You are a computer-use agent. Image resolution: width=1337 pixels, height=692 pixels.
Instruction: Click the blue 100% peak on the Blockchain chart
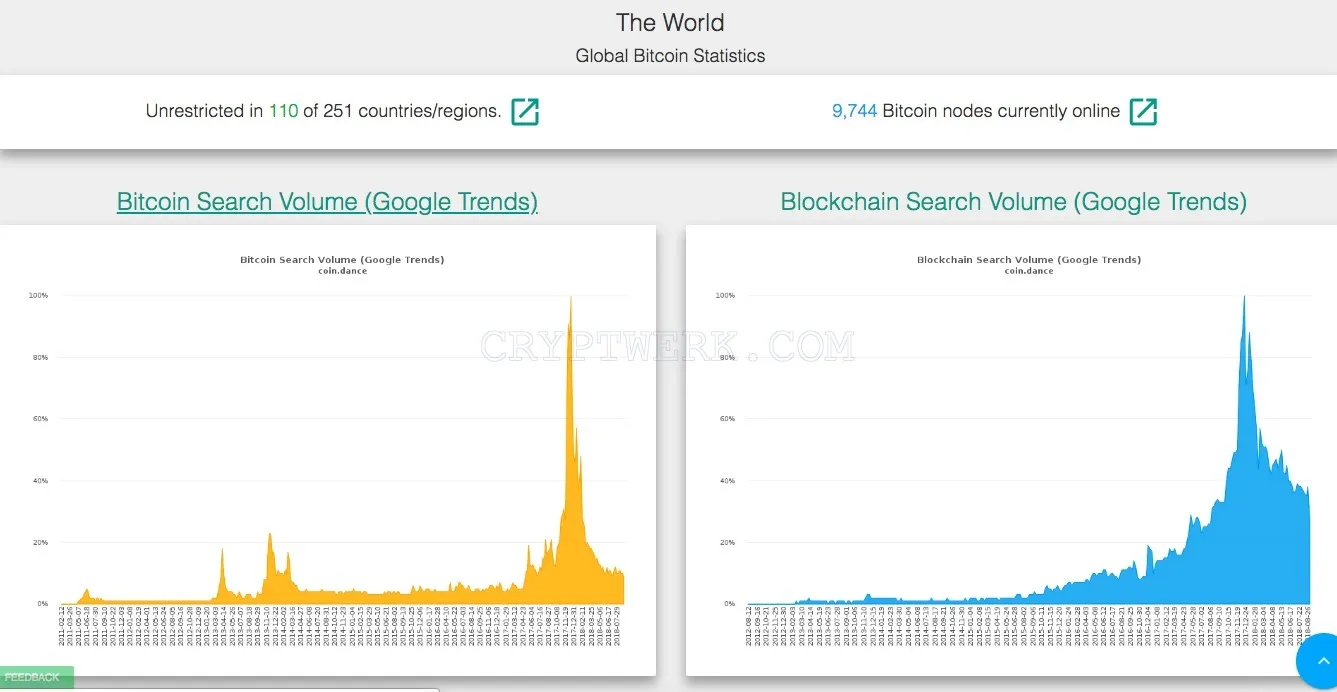(1243, 300)
